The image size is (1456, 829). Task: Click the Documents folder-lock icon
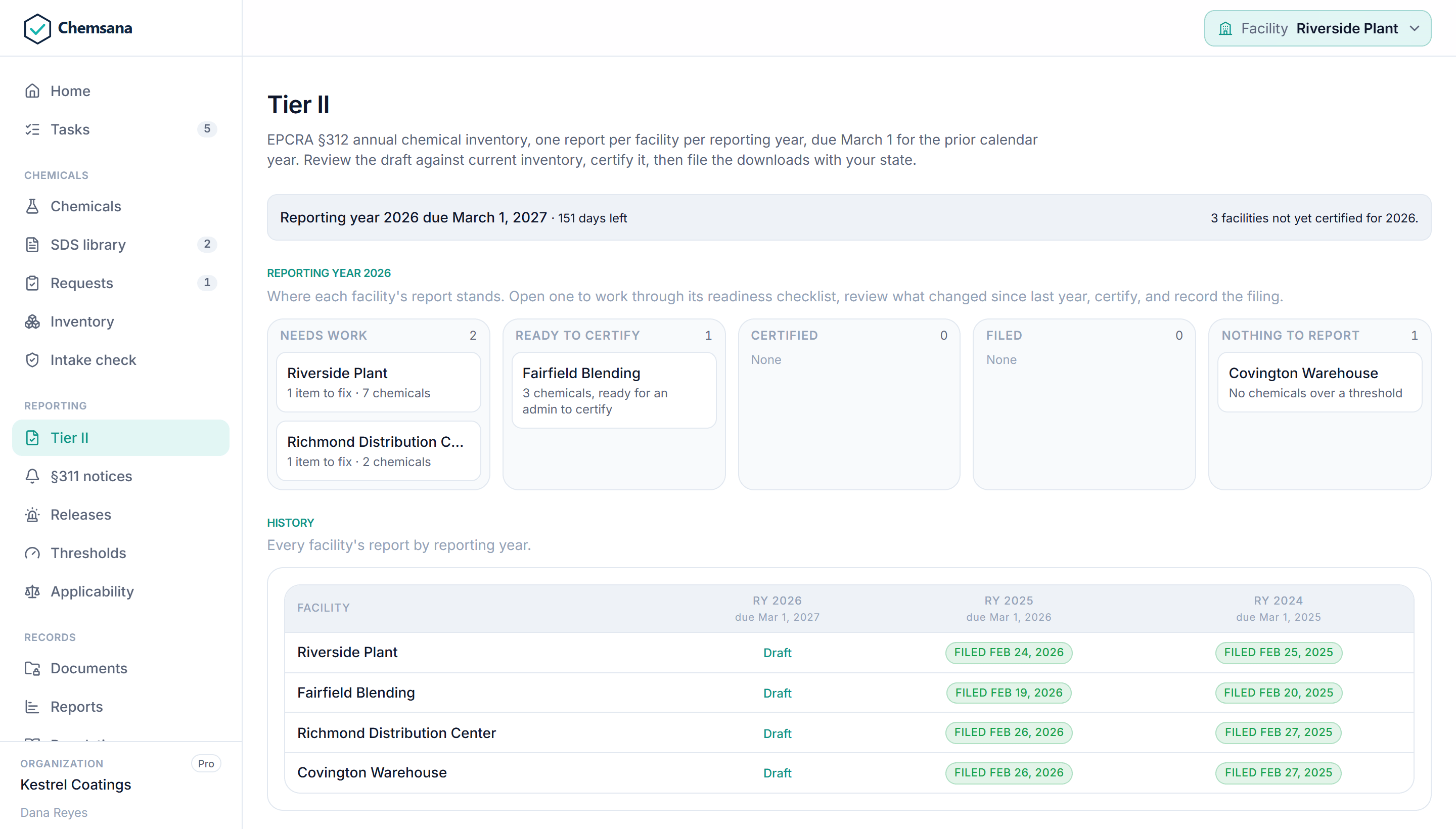[x=32, y=668]
